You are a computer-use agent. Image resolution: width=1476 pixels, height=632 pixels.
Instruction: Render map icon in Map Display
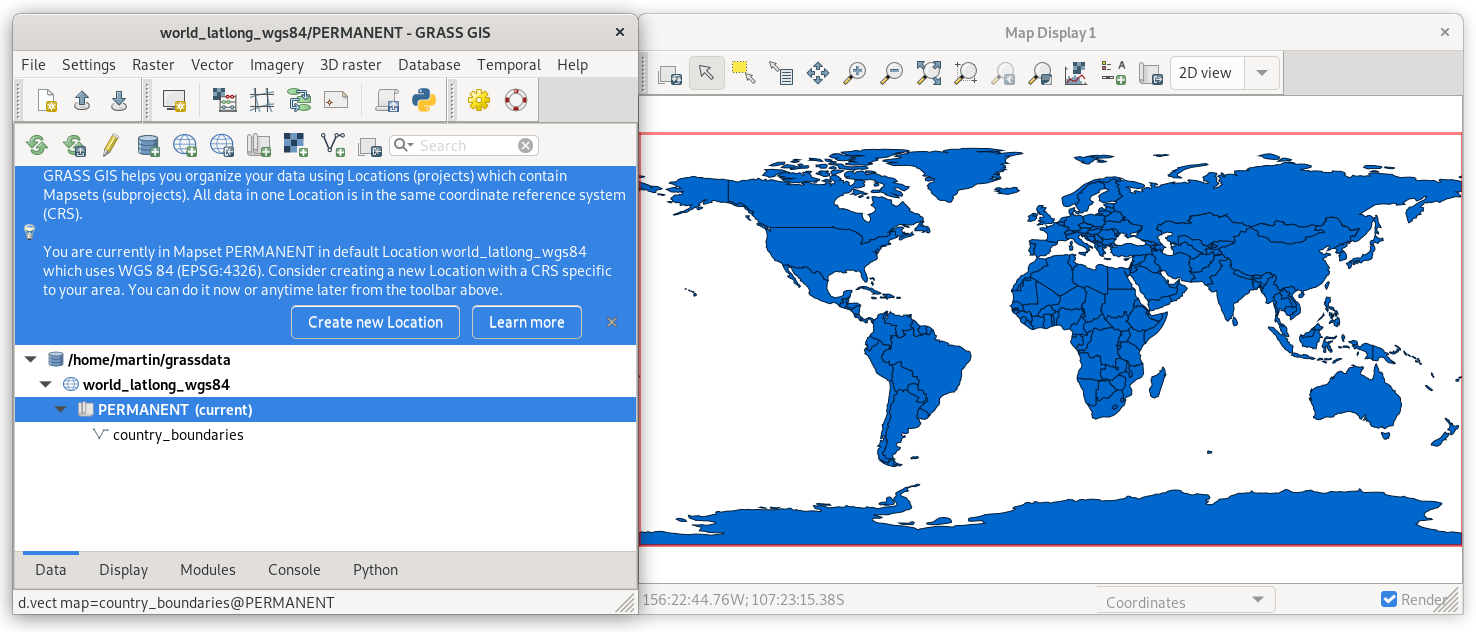(x=670, y=73)
